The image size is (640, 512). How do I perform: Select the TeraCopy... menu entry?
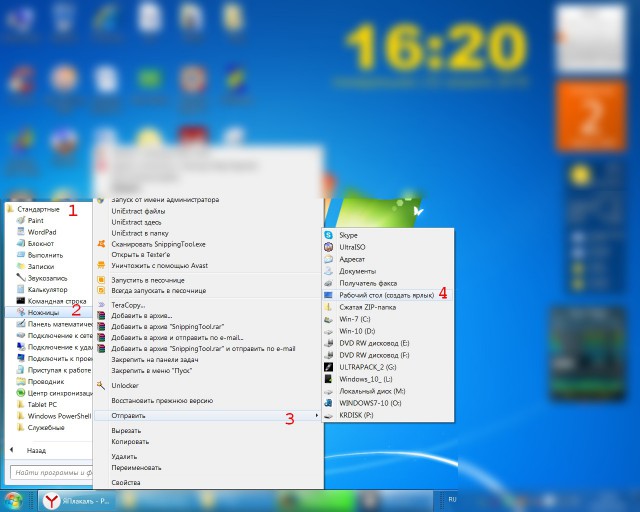tap(128, 305)
